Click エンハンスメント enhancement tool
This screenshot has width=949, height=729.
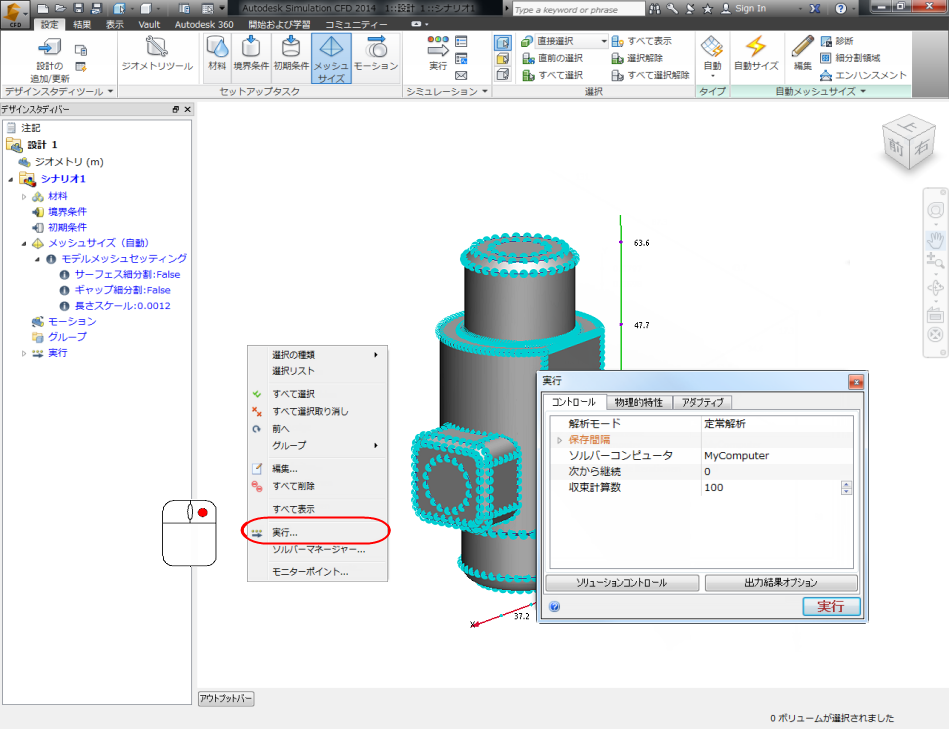click(864, 75)
